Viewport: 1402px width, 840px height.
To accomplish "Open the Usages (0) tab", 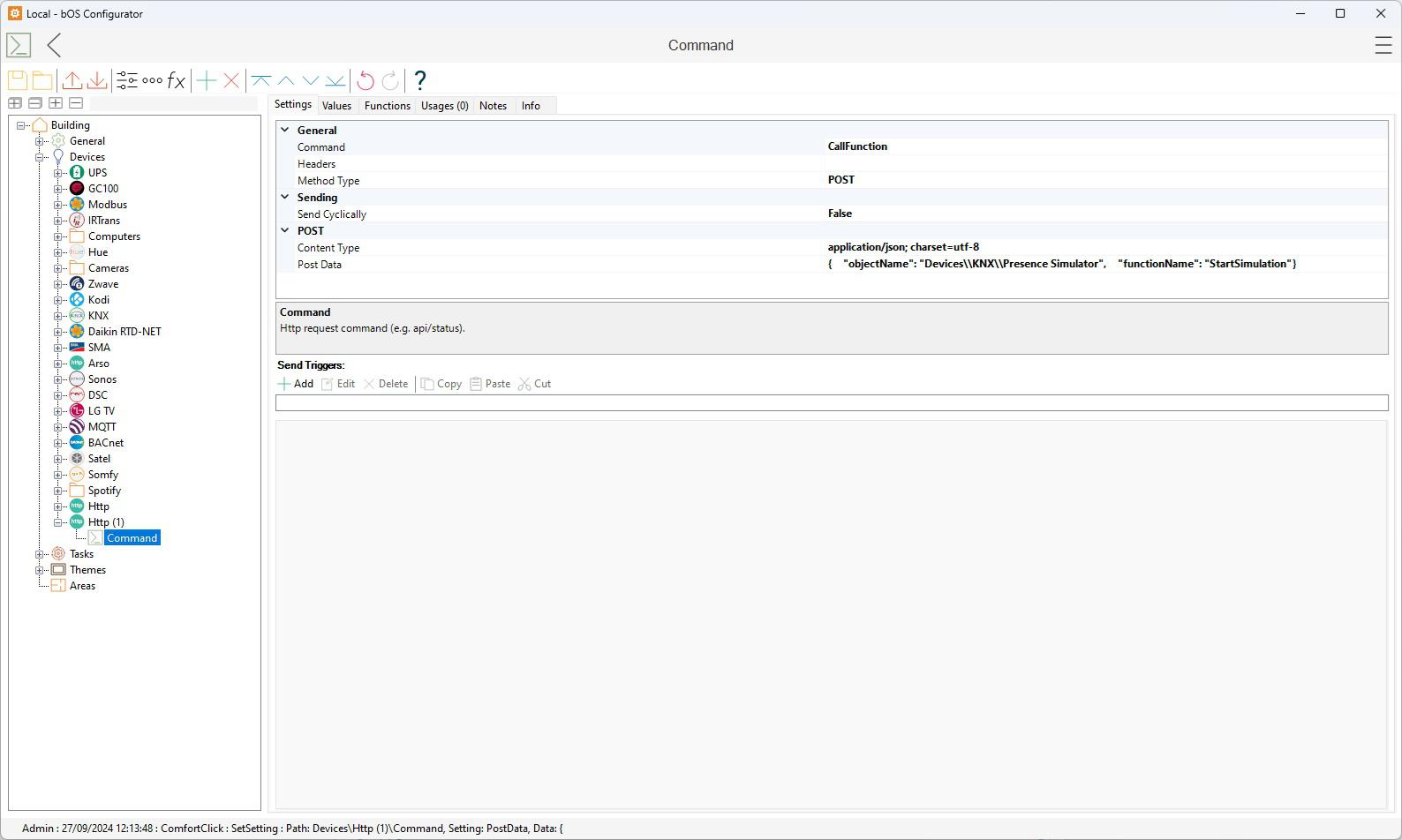I will tap(445, 106).
